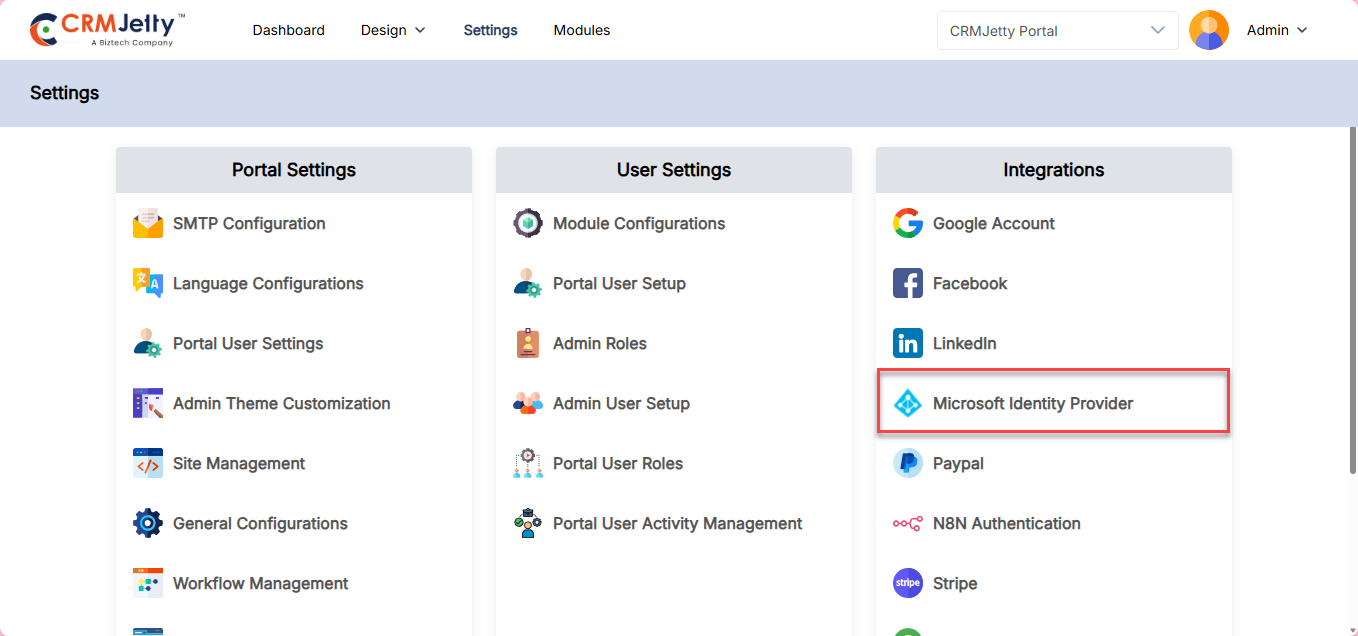
Task: Click the admin user avatar picture
Action: click(1209, 30)
